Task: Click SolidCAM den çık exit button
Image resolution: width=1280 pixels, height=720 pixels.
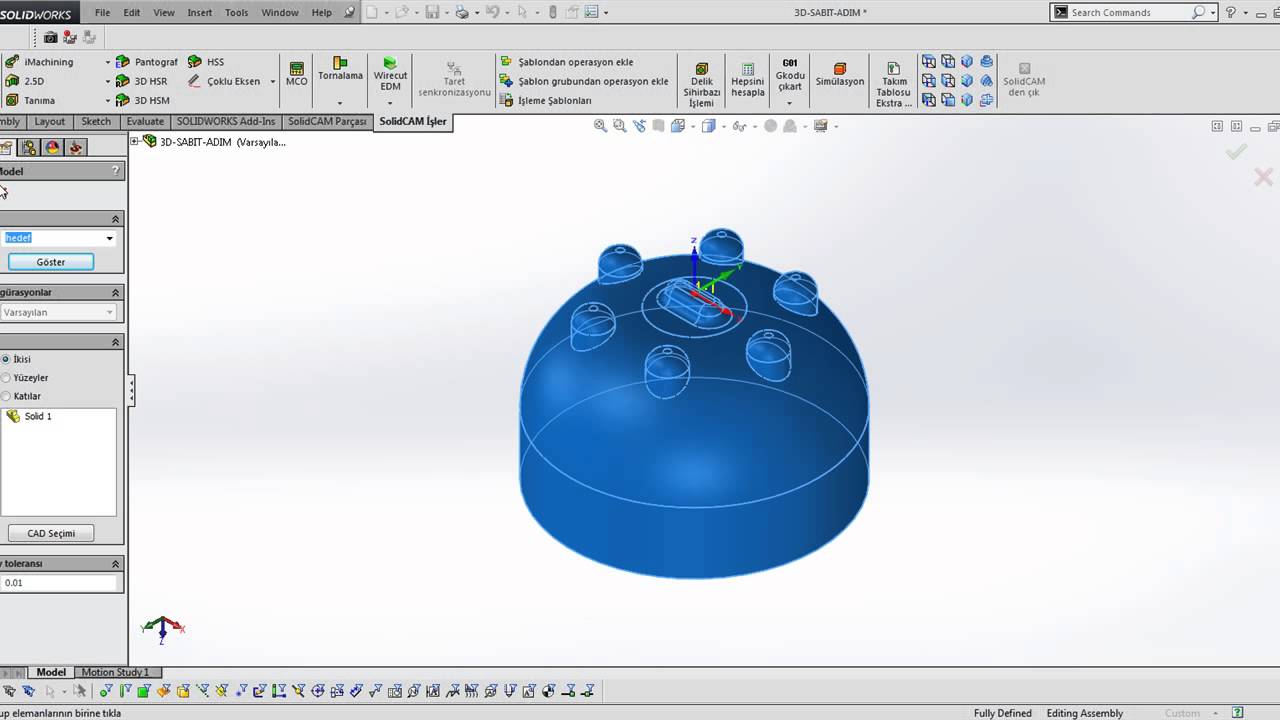Action: (x=1024, y=81)
